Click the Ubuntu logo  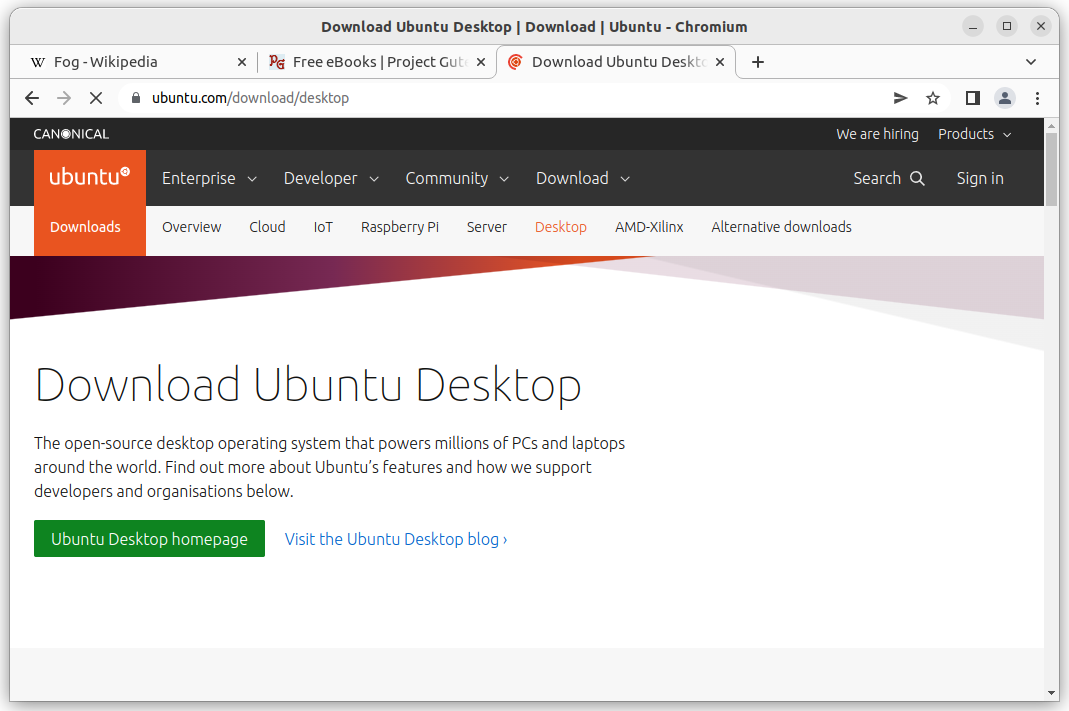88,176
